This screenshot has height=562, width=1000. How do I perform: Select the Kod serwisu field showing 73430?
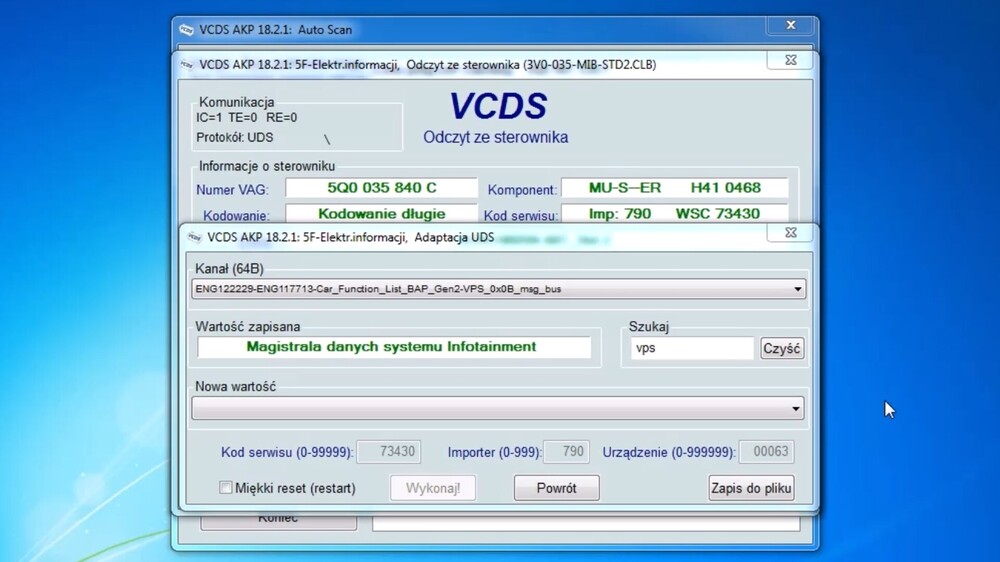pyautogui.click(x=388, y=452)
